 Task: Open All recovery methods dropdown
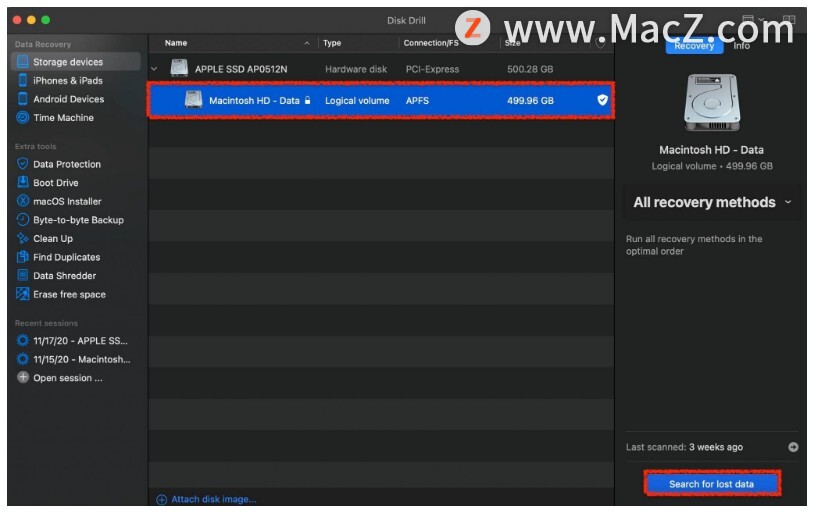coord(712,202)
